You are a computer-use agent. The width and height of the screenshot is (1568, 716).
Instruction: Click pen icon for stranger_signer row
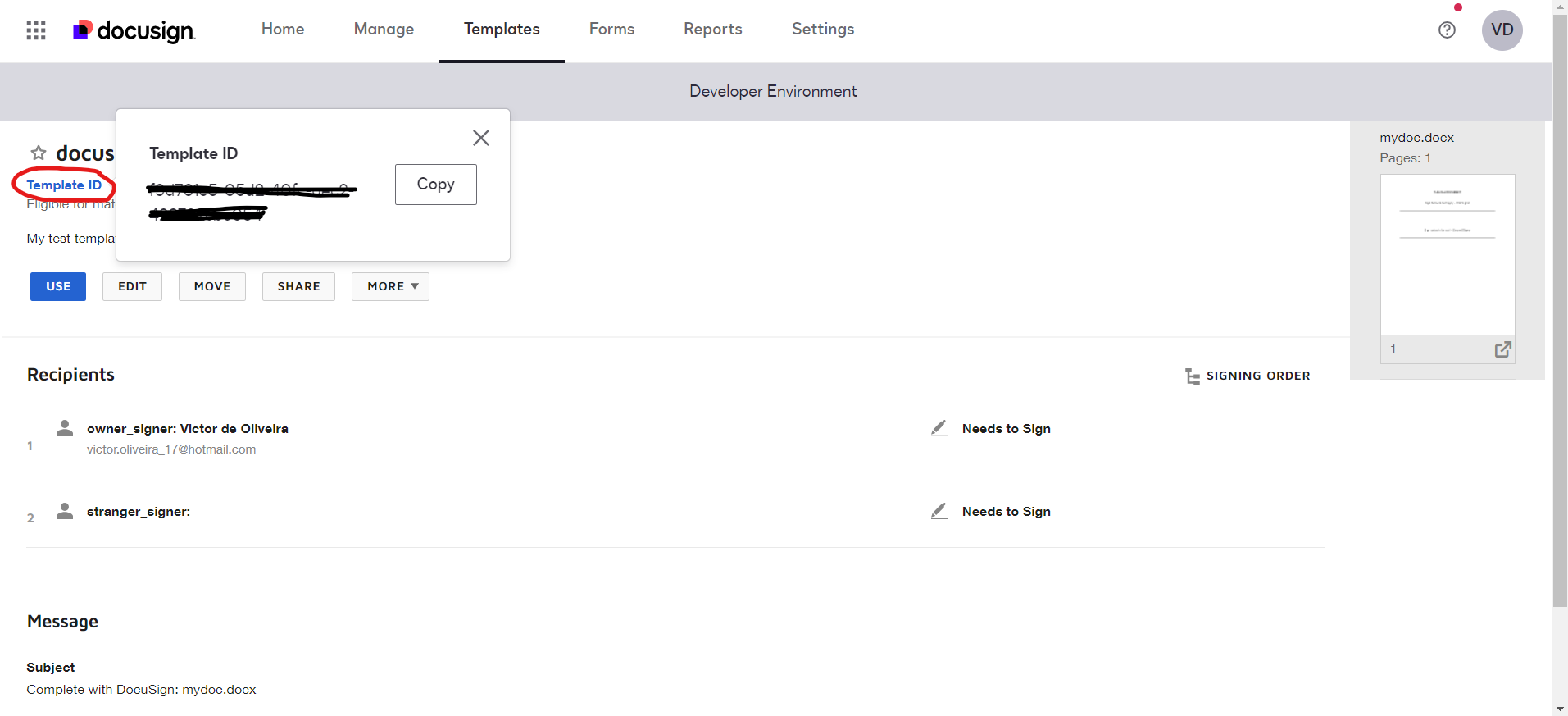coord(939,511)
